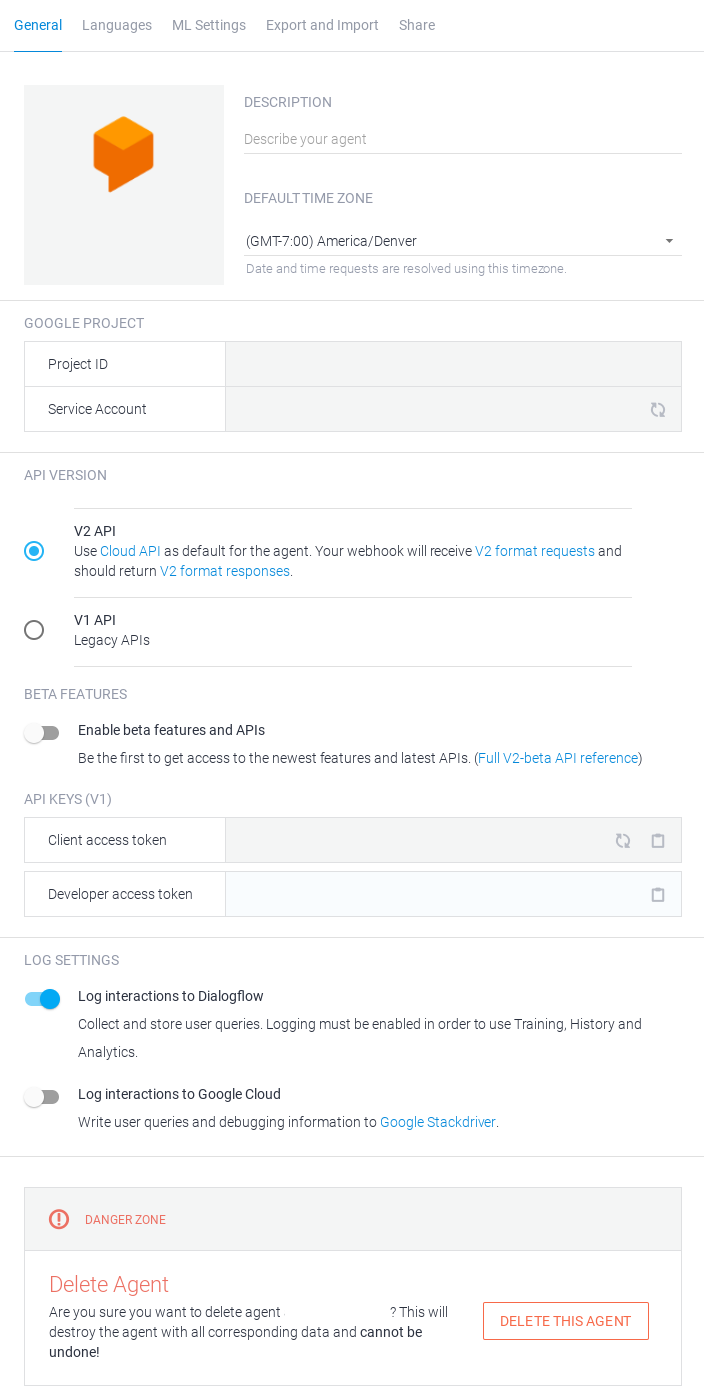
Task: Open the Default Time Zone dropdown
Action: coord(670,241)
